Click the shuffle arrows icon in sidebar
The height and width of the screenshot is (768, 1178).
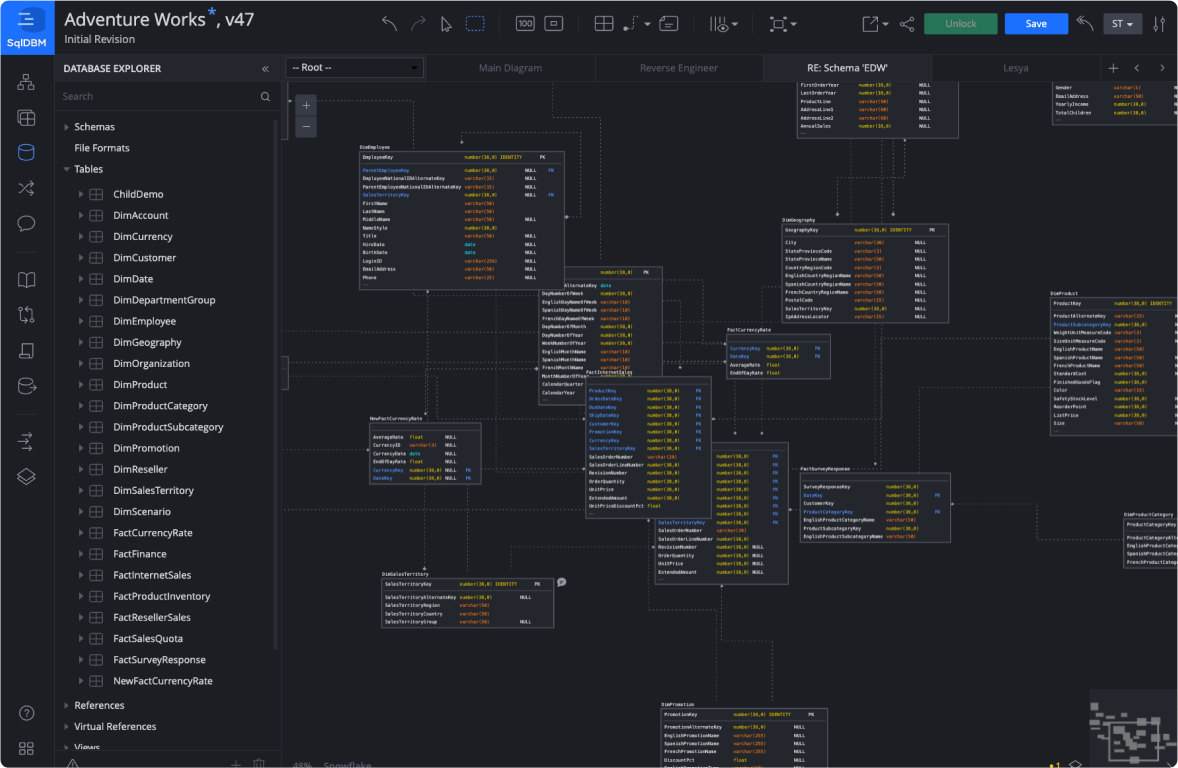tap(27, 187)
